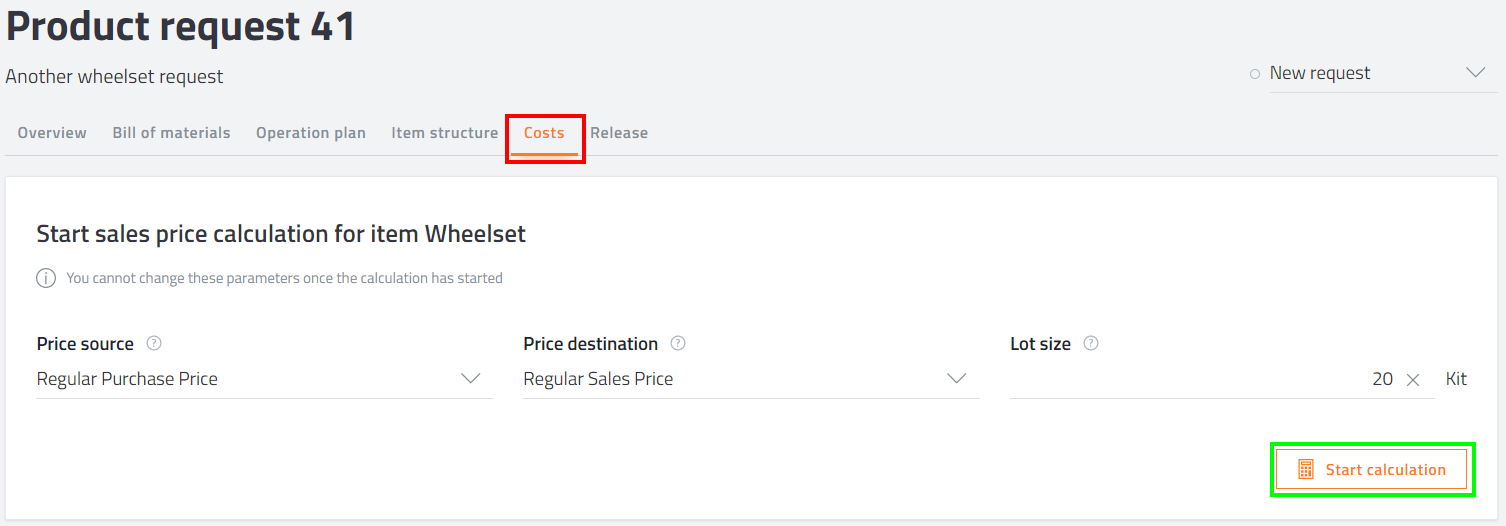Click the New request status circle indicator

1255,74
